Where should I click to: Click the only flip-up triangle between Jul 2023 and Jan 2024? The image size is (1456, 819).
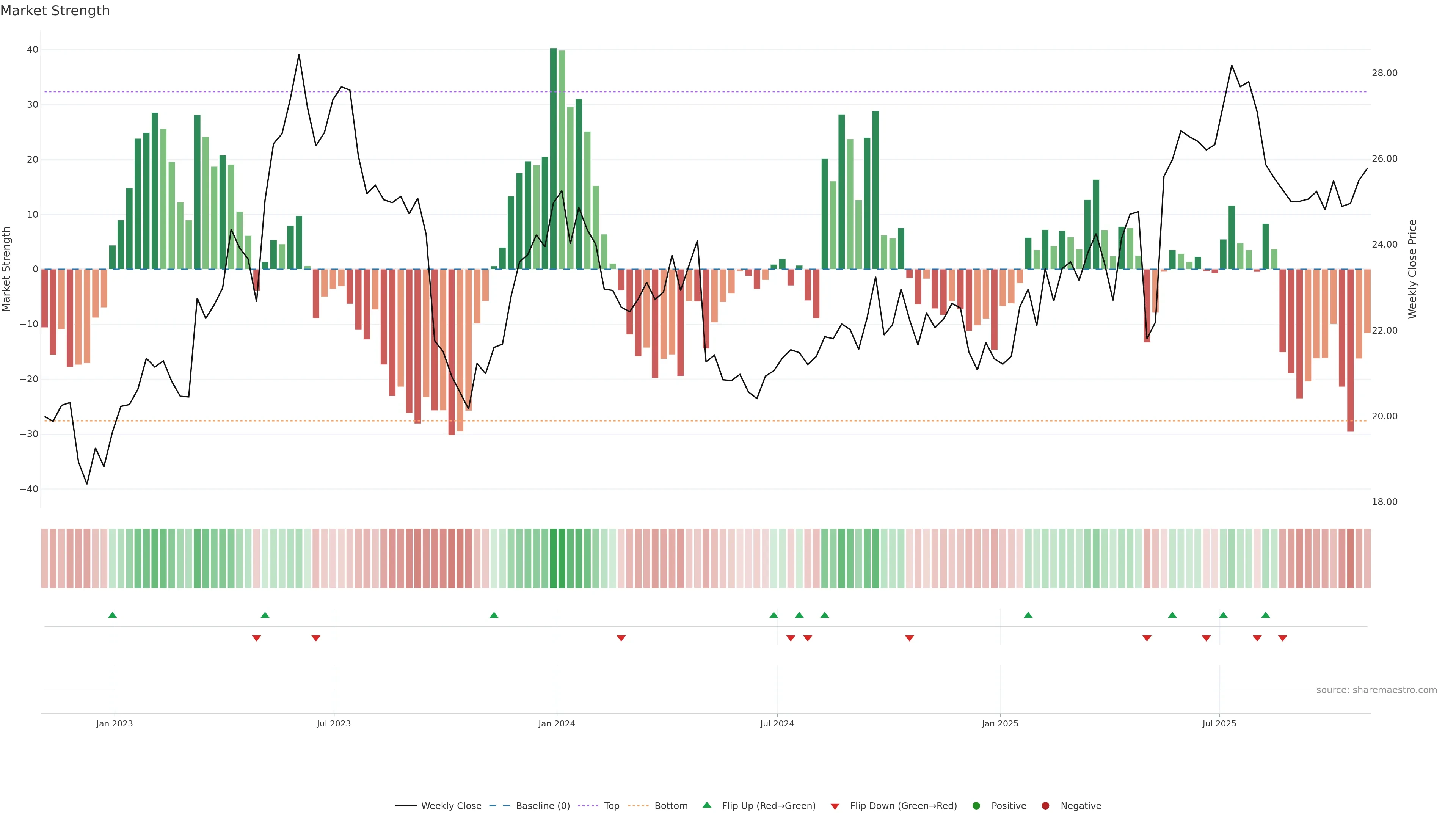click(x=494, y=615)
